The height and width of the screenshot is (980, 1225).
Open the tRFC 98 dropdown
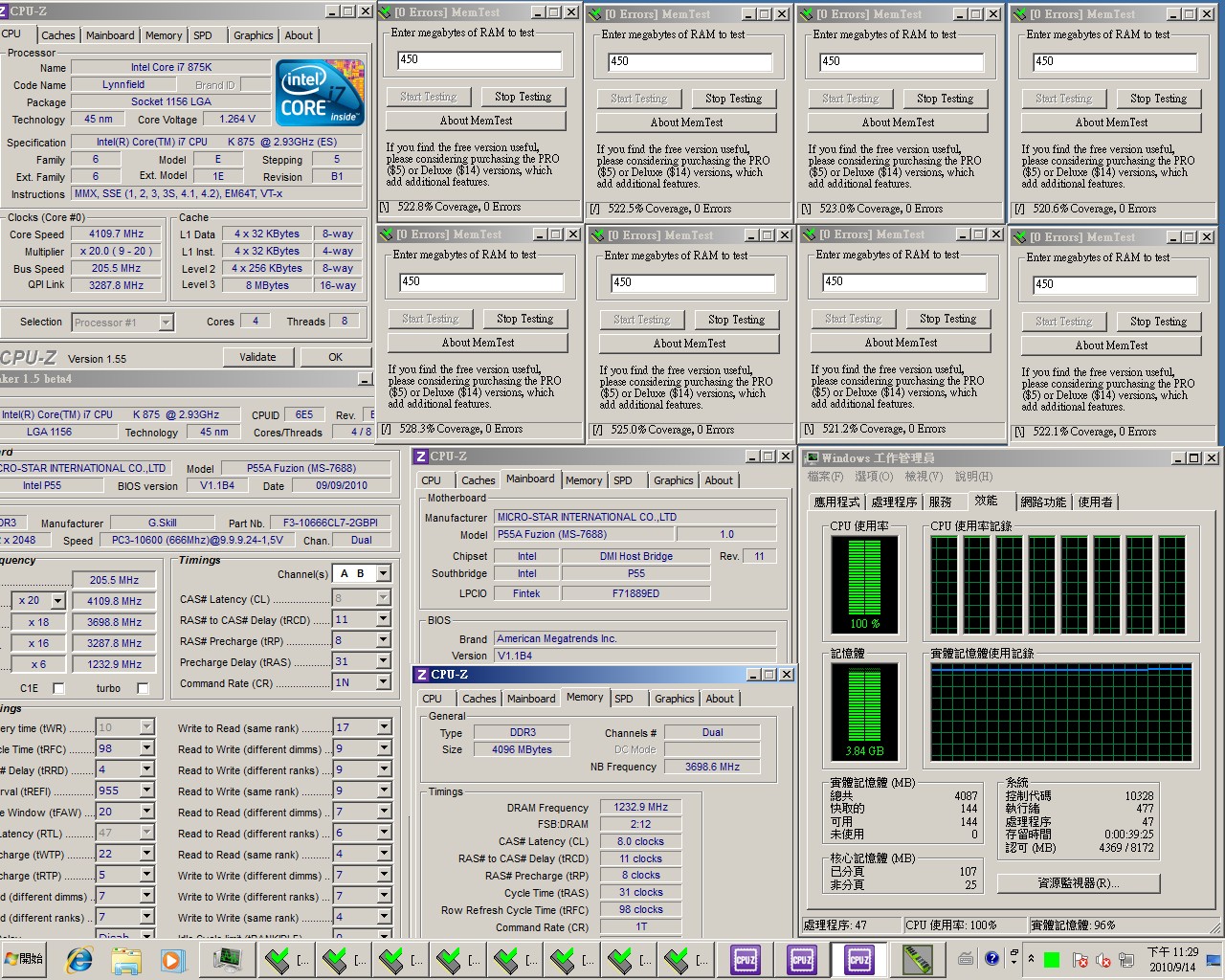pyautogui.click(x=146, y=748)
